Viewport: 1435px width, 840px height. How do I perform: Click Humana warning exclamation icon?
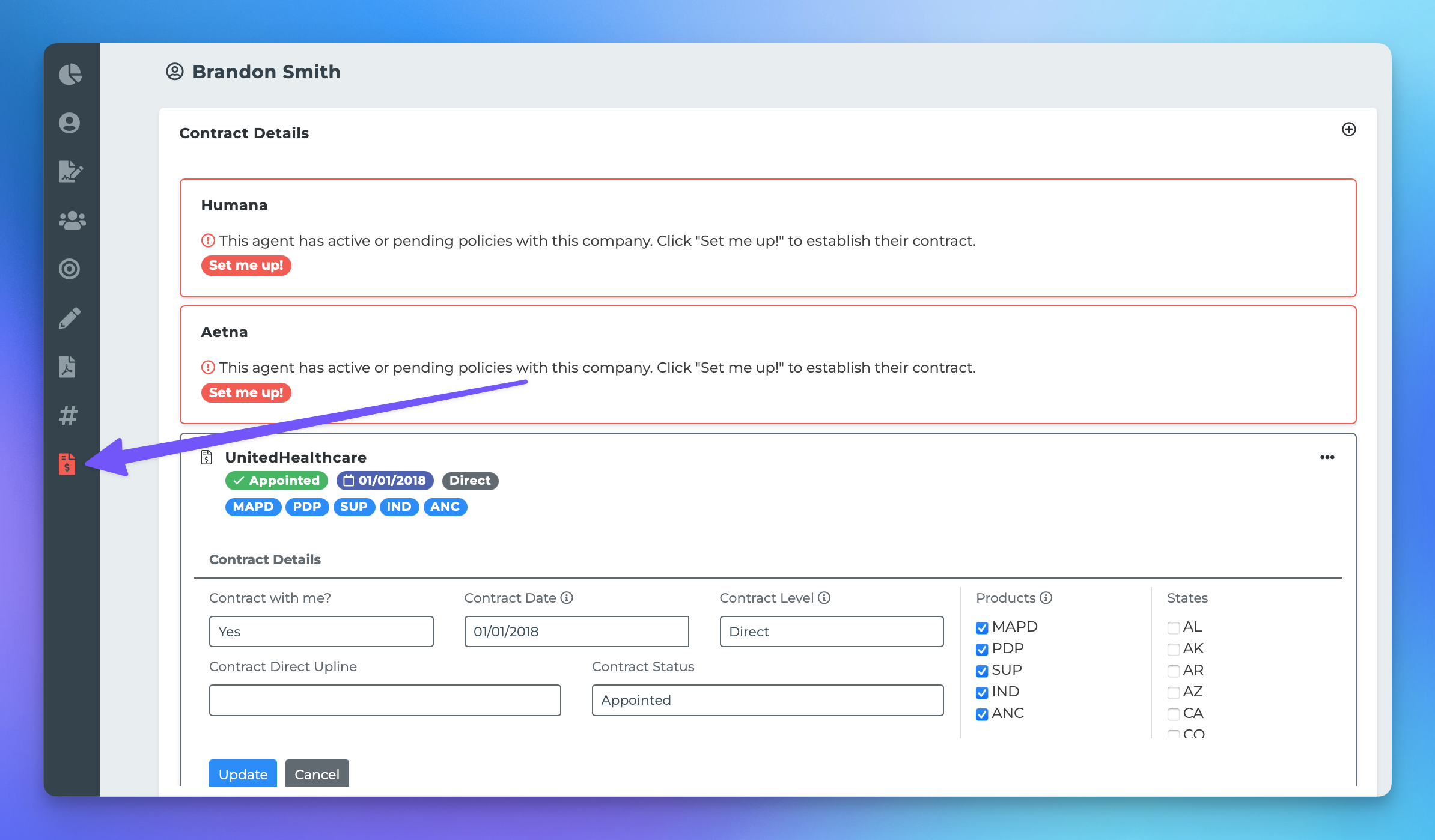coord(208,241)
